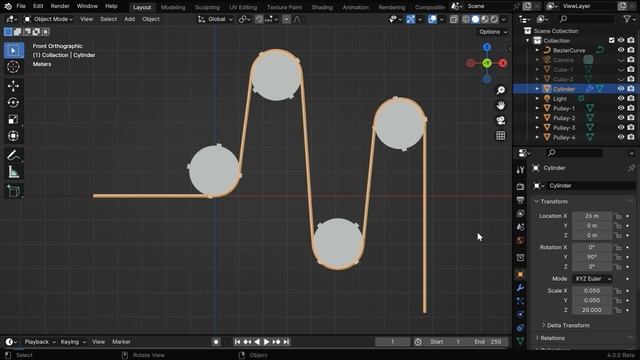
Task: Click the Pan view hand icon
Action: click(x=500, y=105)
